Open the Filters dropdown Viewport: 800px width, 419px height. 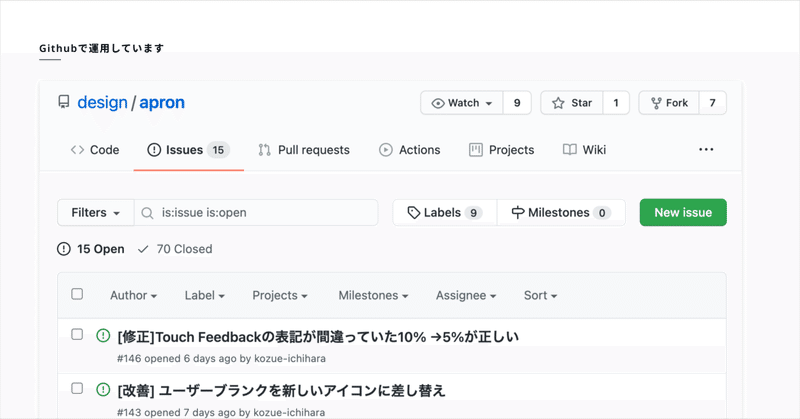tap(95, 212)
